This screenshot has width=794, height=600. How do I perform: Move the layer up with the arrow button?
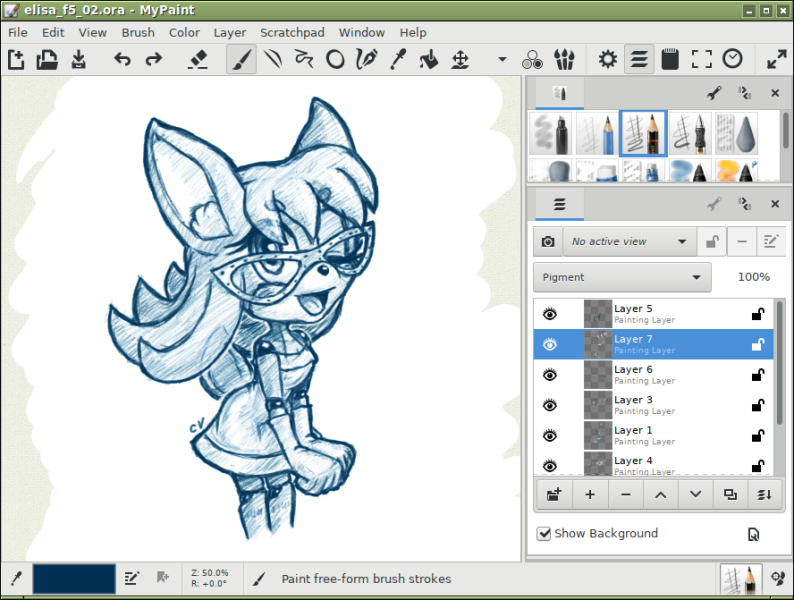click(660, 494)
